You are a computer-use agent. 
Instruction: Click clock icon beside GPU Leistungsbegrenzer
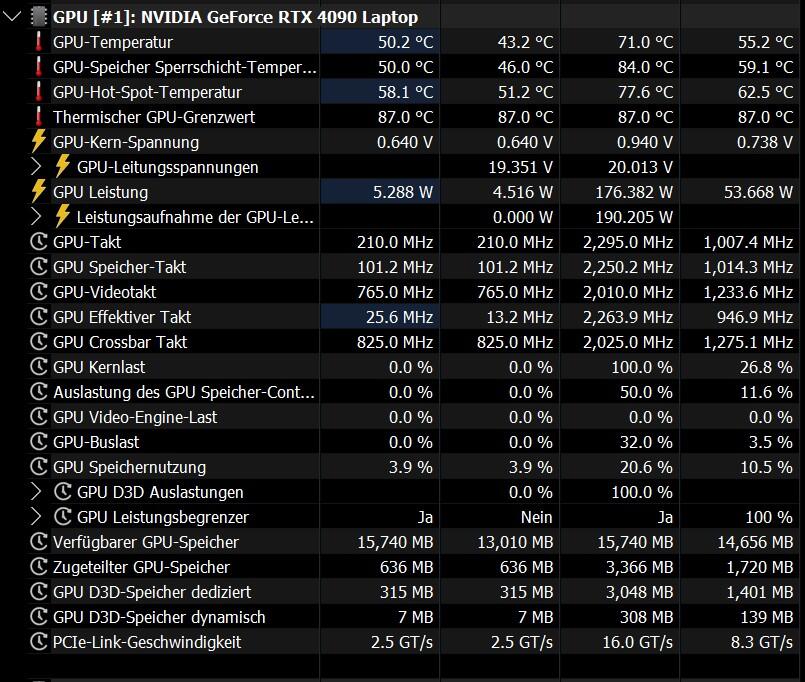click(x=63, y=517)
